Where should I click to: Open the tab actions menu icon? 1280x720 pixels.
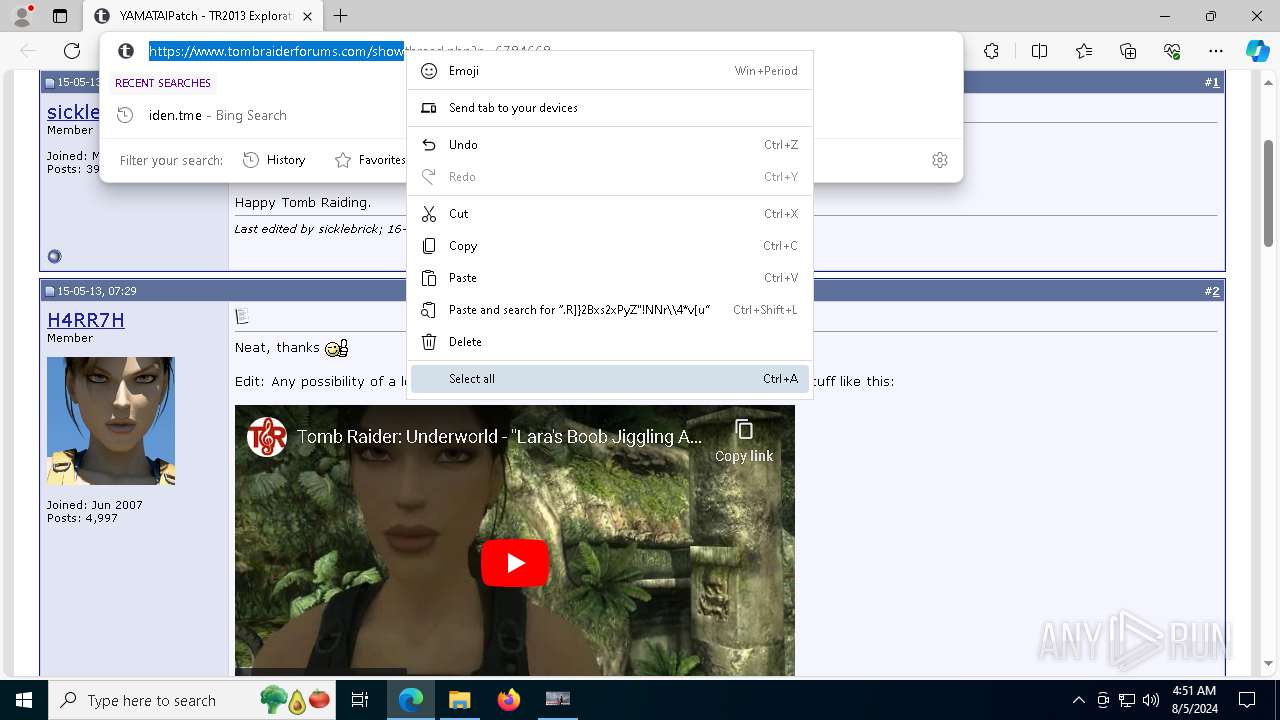click(x=60, y=16)
